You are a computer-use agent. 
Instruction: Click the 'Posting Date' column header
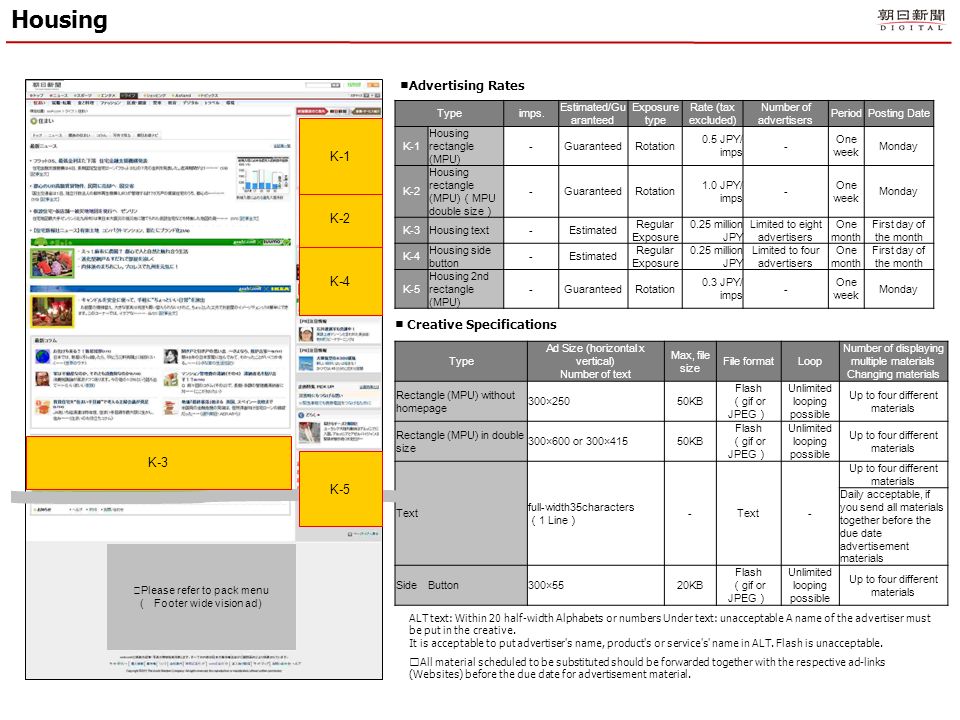click(x=898, y=113)
